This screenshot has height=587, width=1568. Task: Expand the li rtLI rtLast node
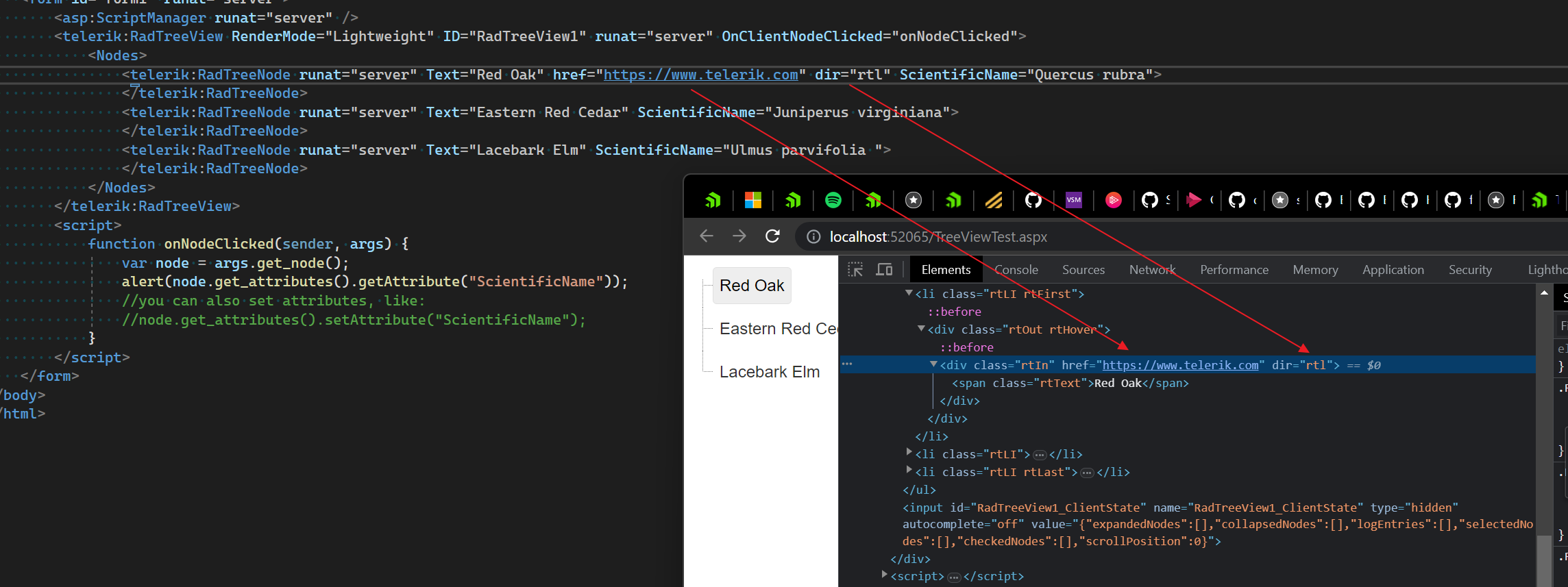(x=909, y=471)
